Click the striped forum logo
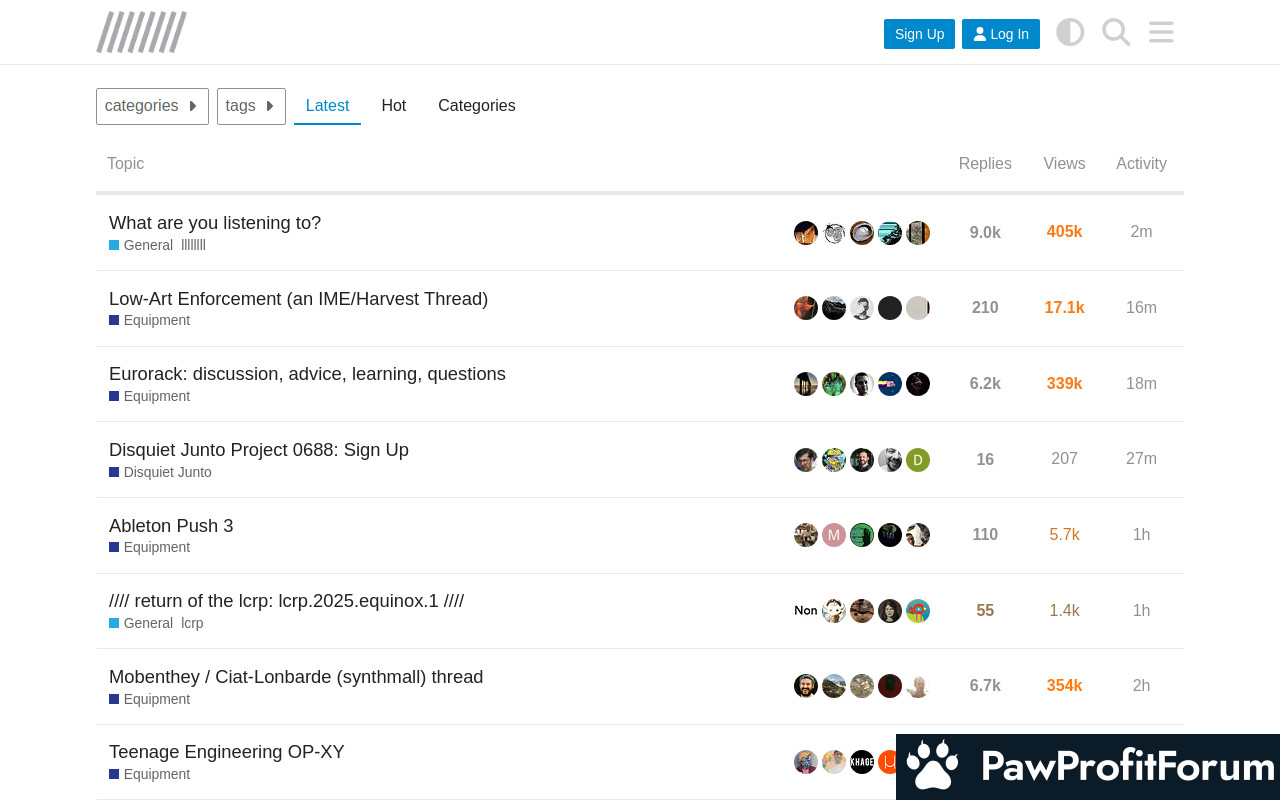The height and width of the screenshot is (800, 1280). [141, 32]
